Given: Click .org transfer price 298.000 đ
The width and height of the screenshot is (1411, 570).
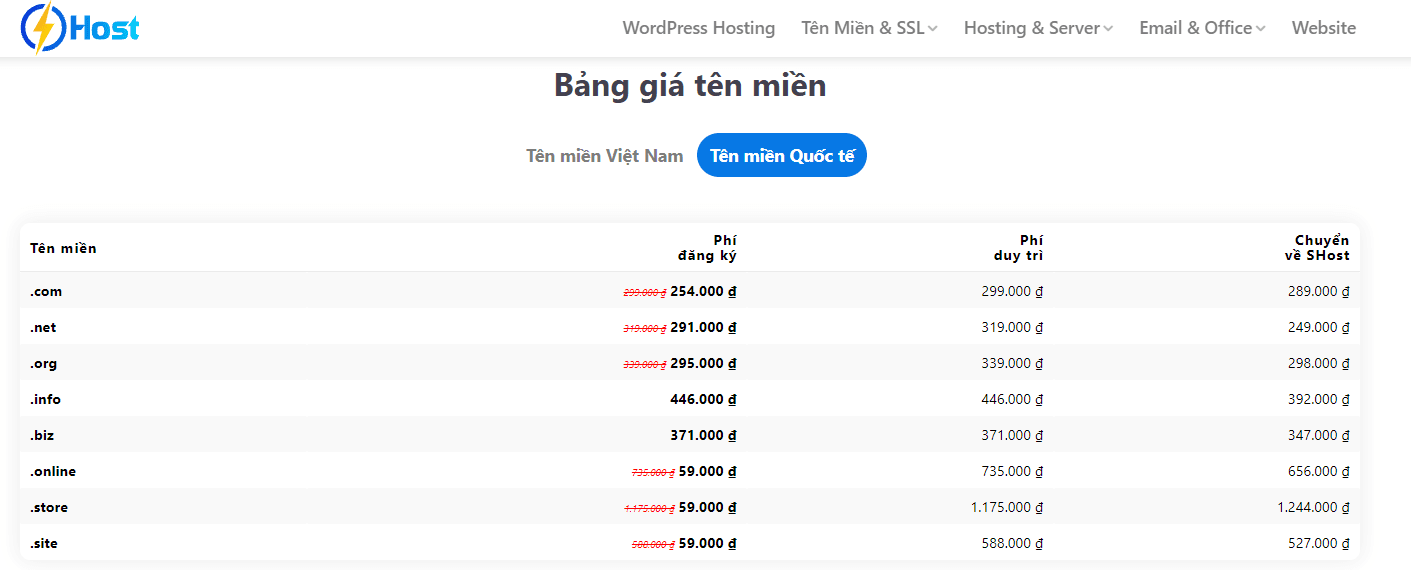Looking at the screenshot, I should (x=1319, y=364).
